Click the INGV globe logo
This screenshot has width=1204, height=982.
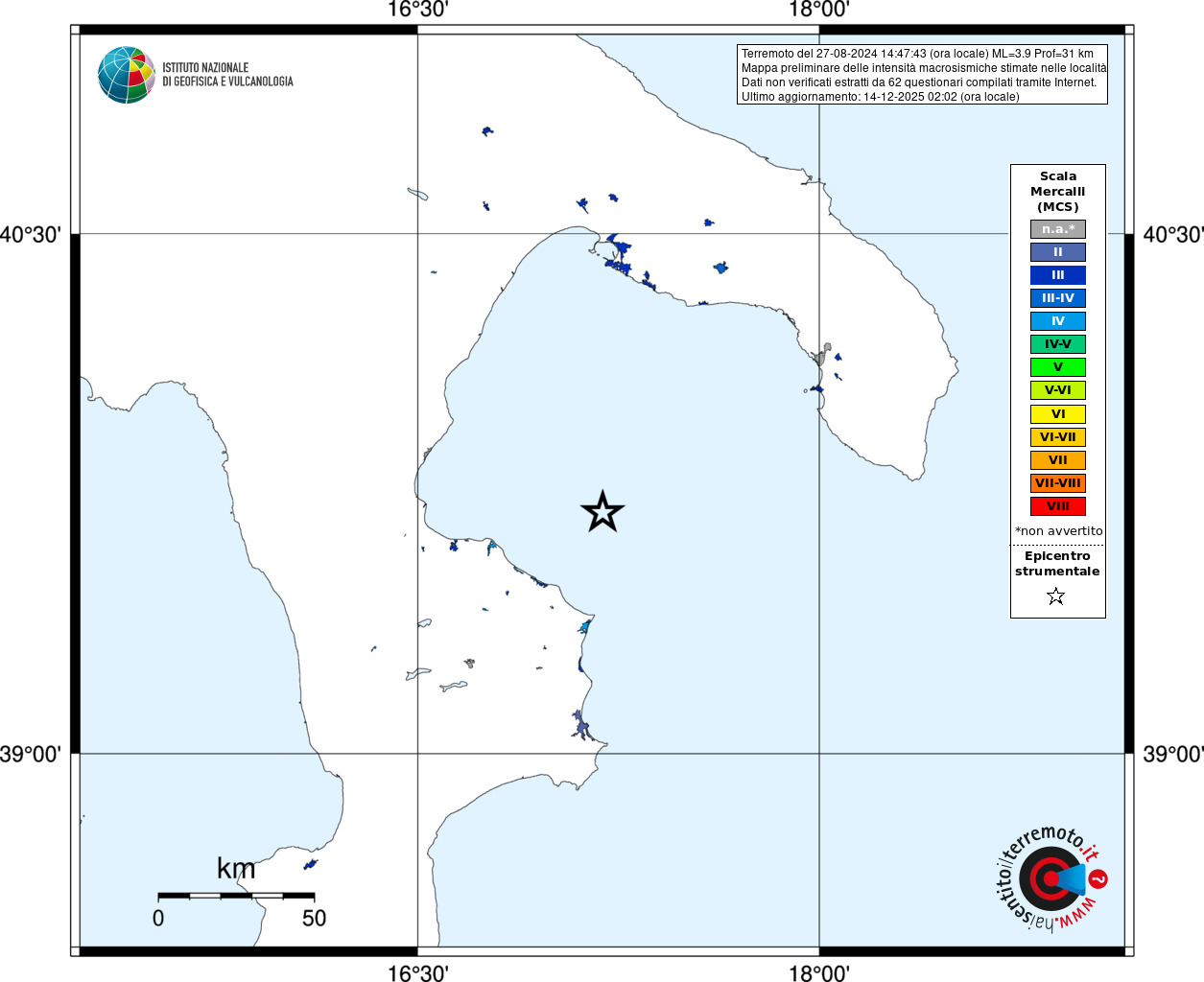(x=127, y=75)
